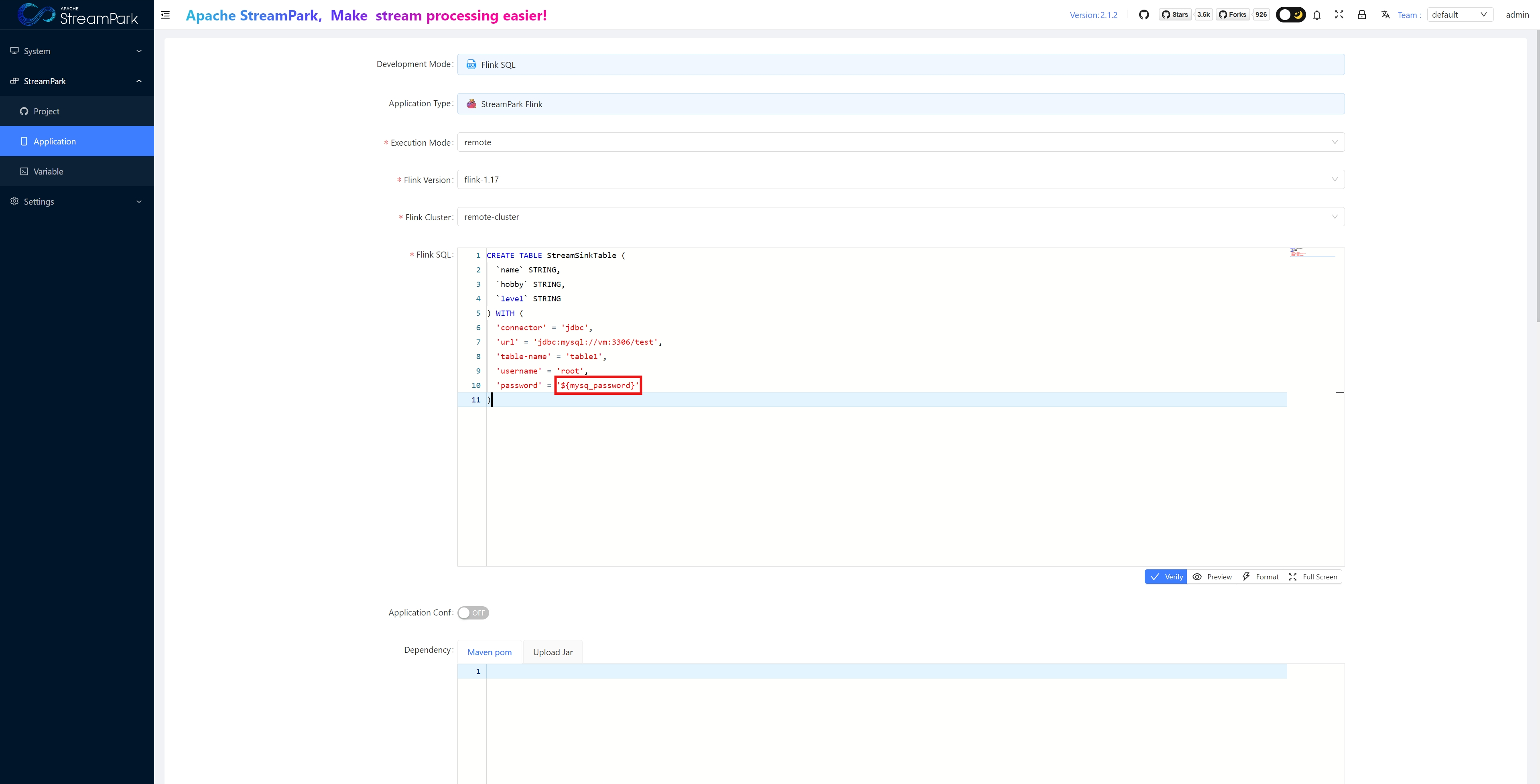This screenshot has width=1540, height=784.
Task: Click the Verify button
Action: [x=1166, y=577]
